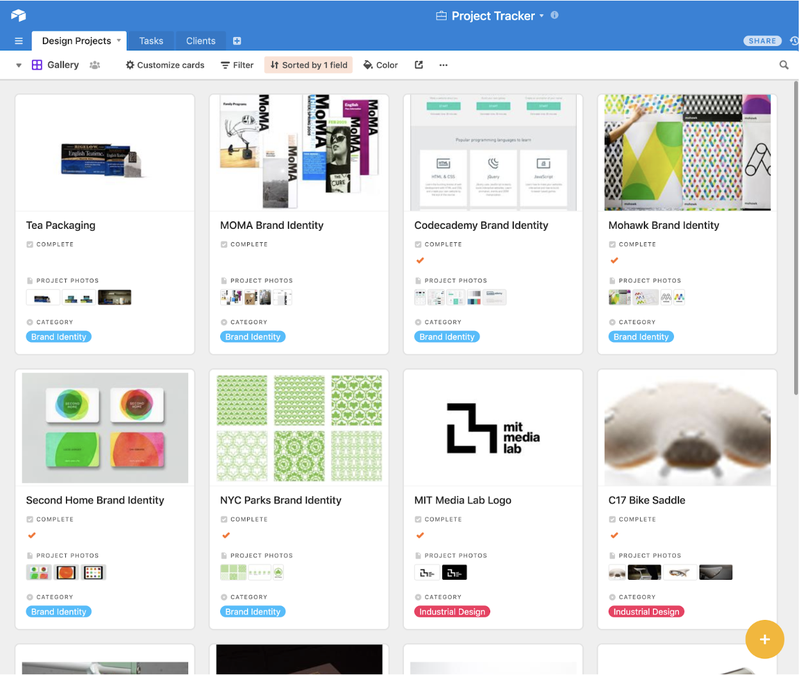
Task: Open first project photo in Mohawk card
Action: 619,297
